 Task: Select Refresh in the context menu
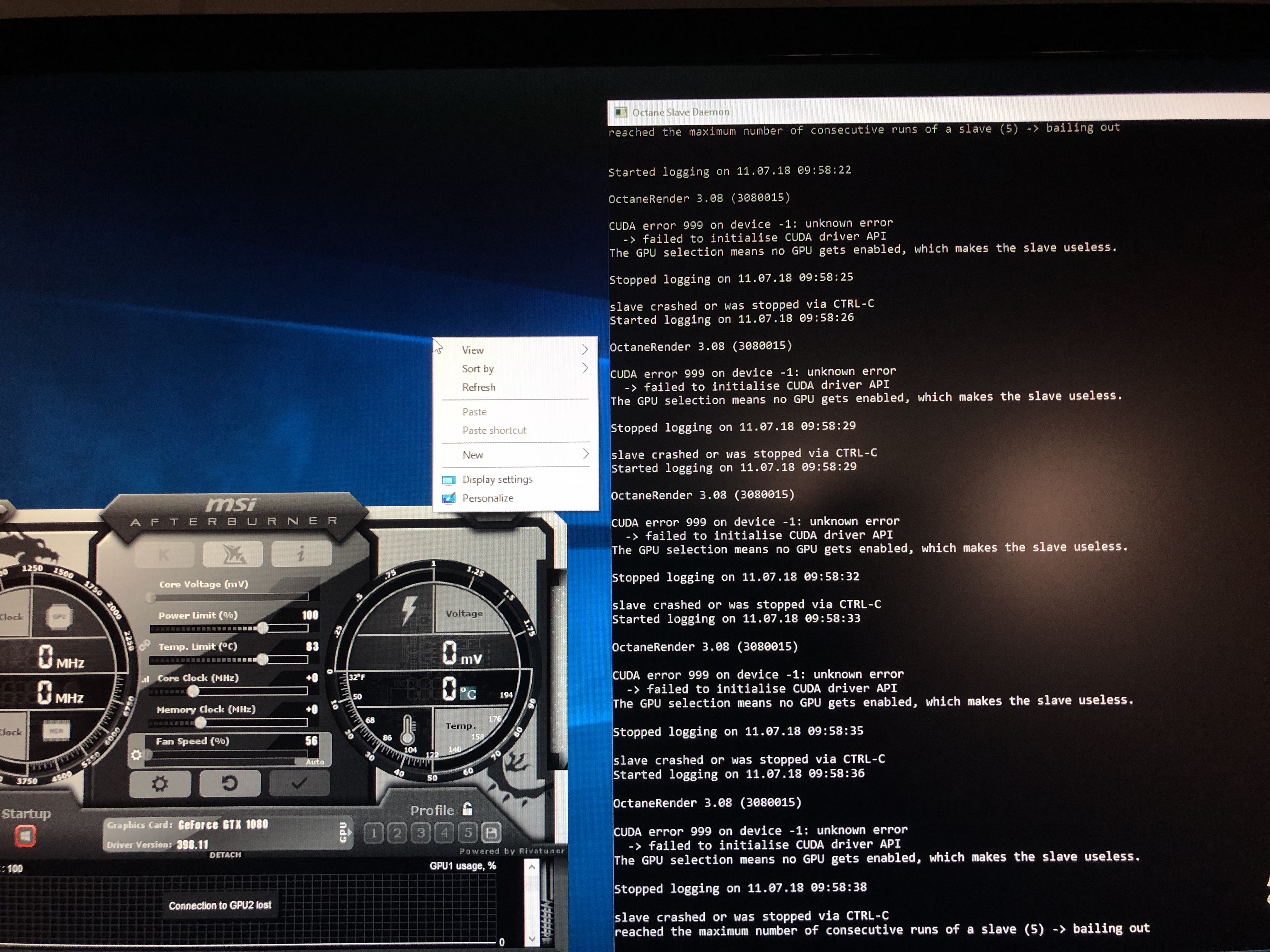pos(479,387)
